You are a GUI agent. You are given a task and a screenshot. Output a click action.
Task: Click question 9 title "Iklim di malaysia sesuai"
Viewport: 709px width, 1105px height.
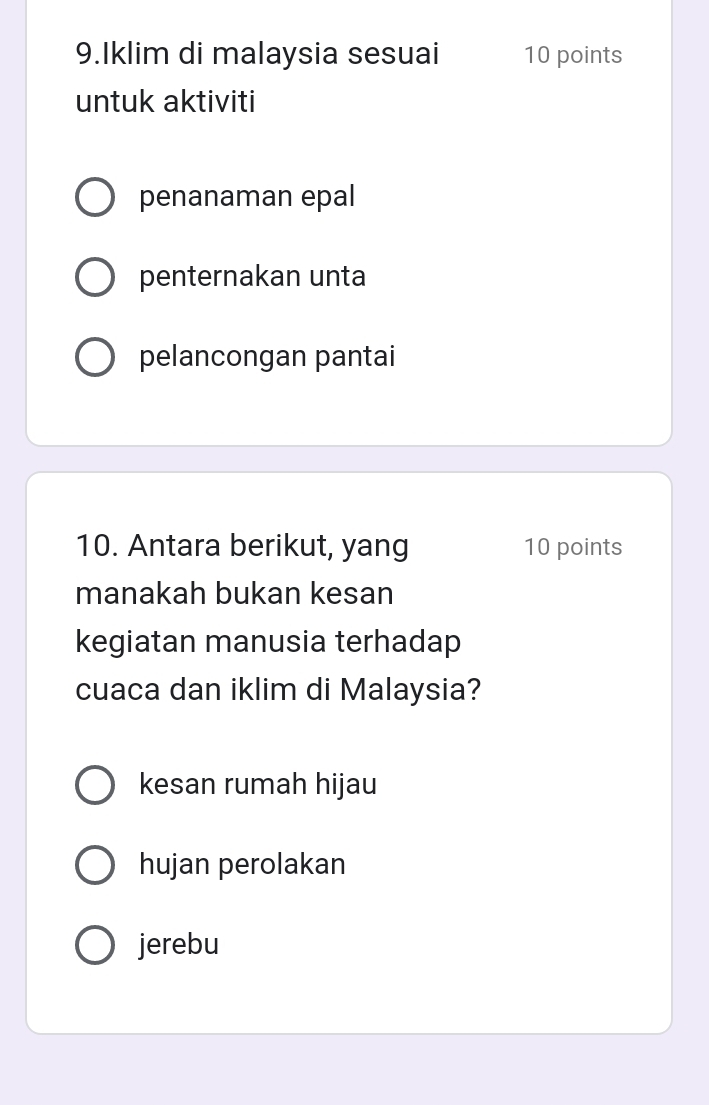(257, 54)
